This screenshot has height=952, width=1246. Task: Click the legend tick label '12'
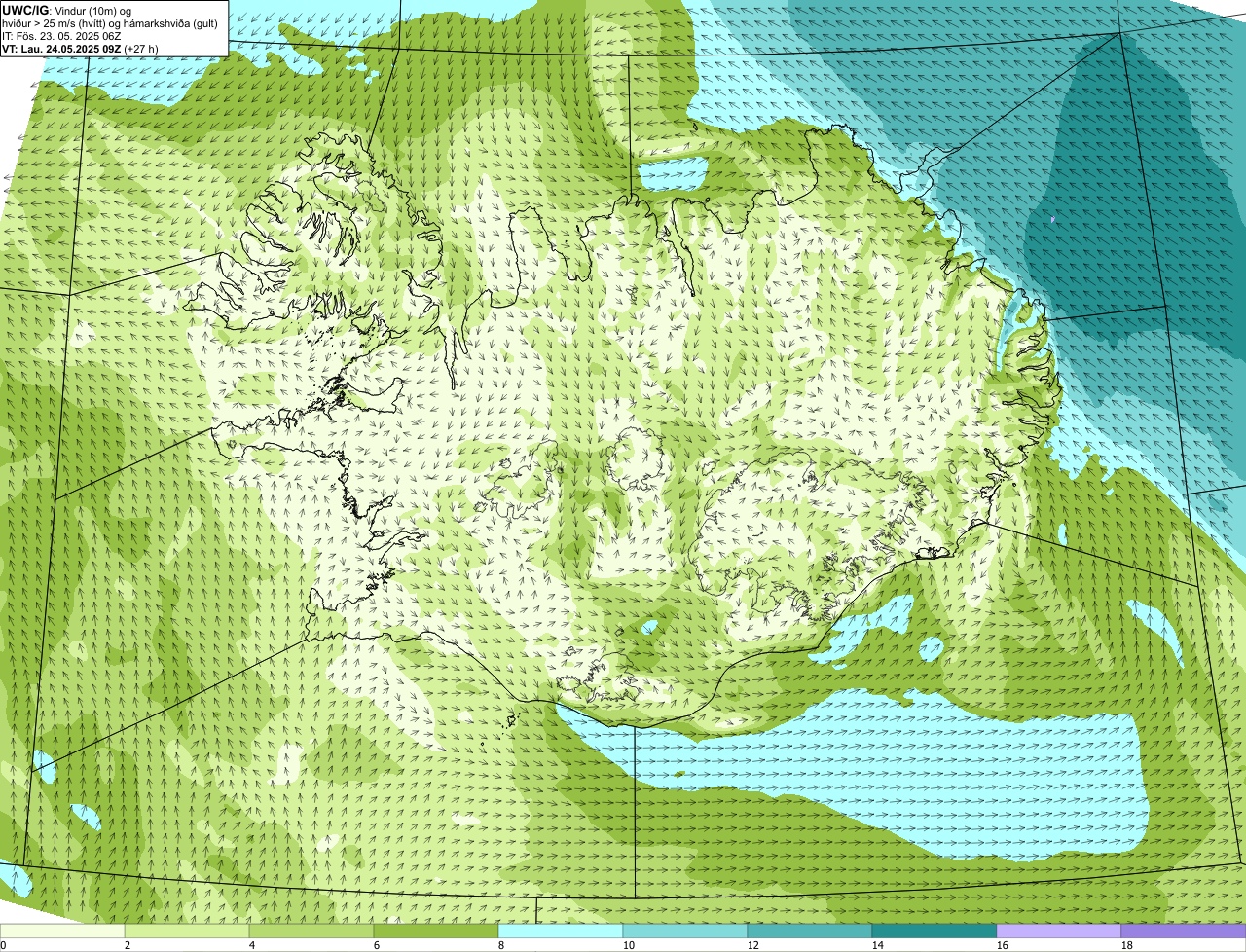pos(753,945)
